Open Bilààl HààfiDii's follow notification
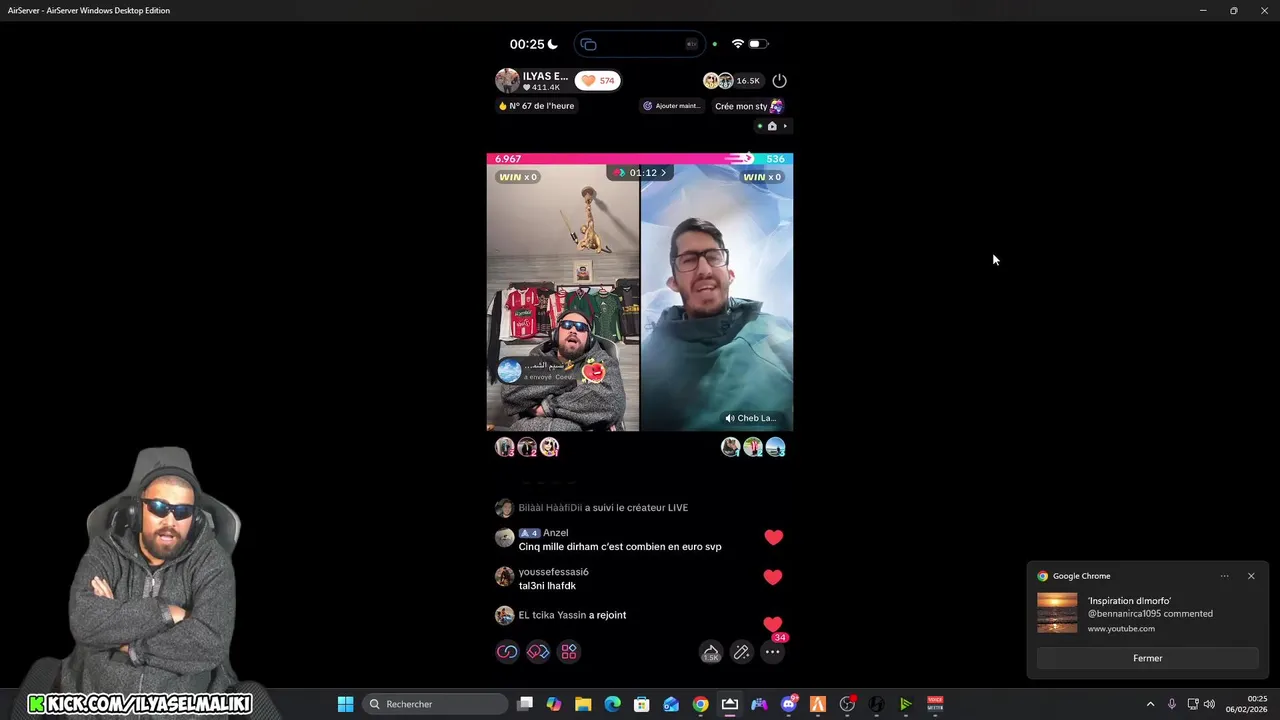This screenshot has height=720, width=1280. (x=592, y=508)
